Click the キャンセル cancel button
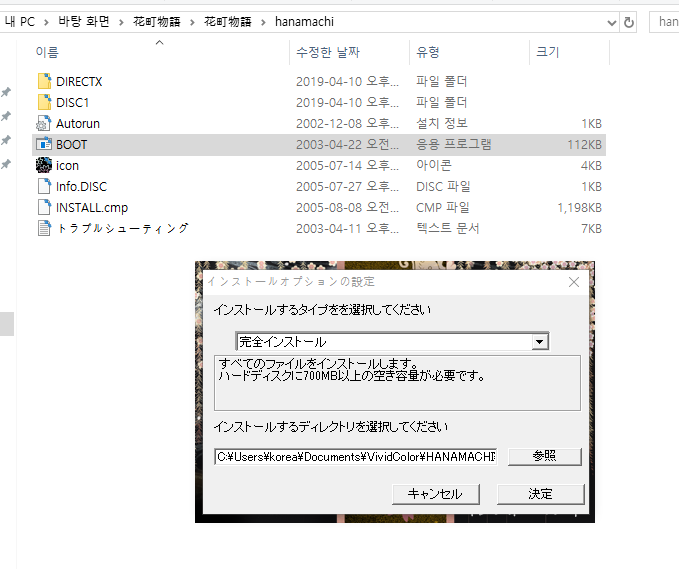Viewport: 679px width, 569px height. point(436,494)
